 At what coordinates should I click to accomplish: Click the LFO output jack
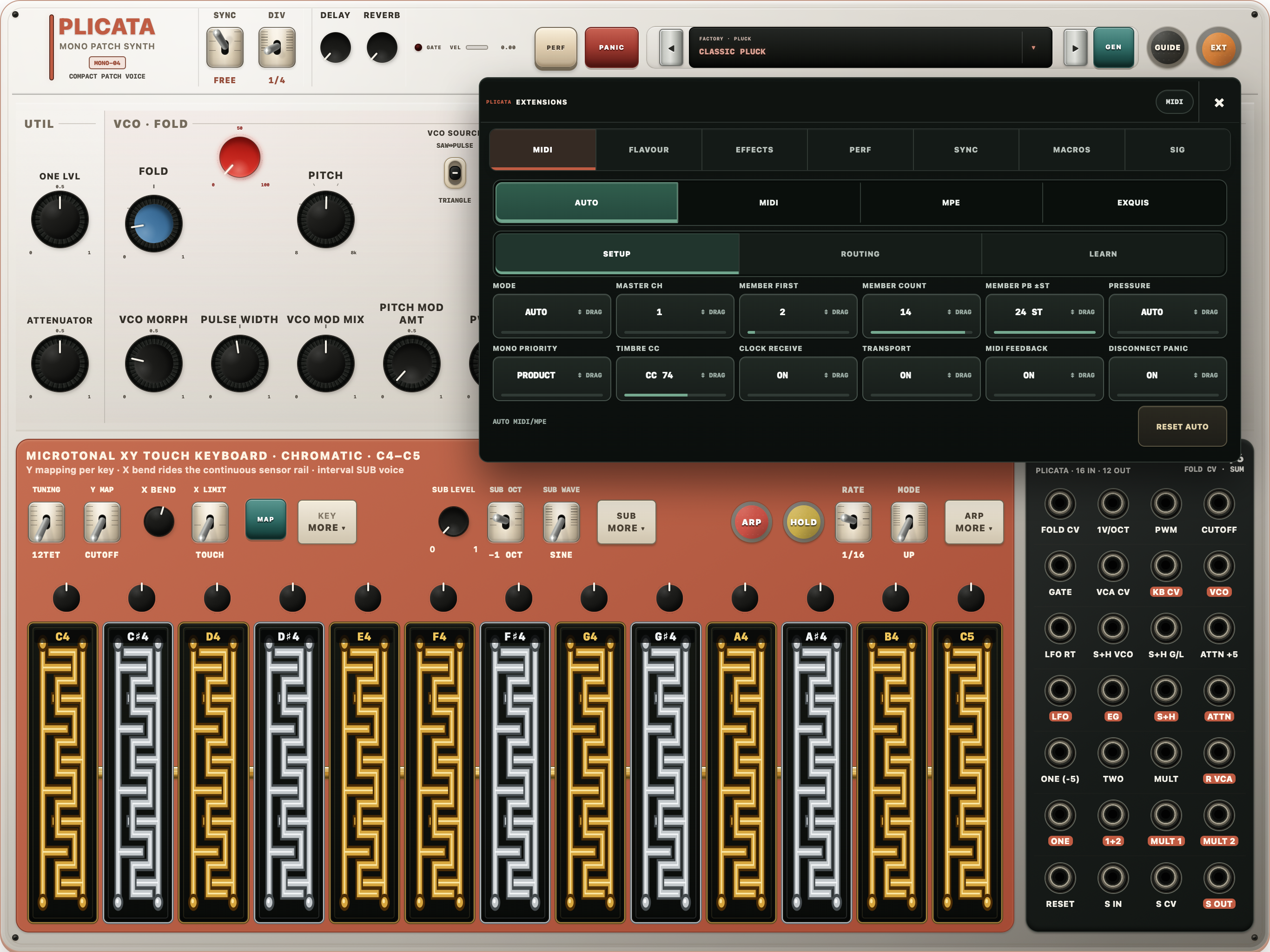point(1060,691)
